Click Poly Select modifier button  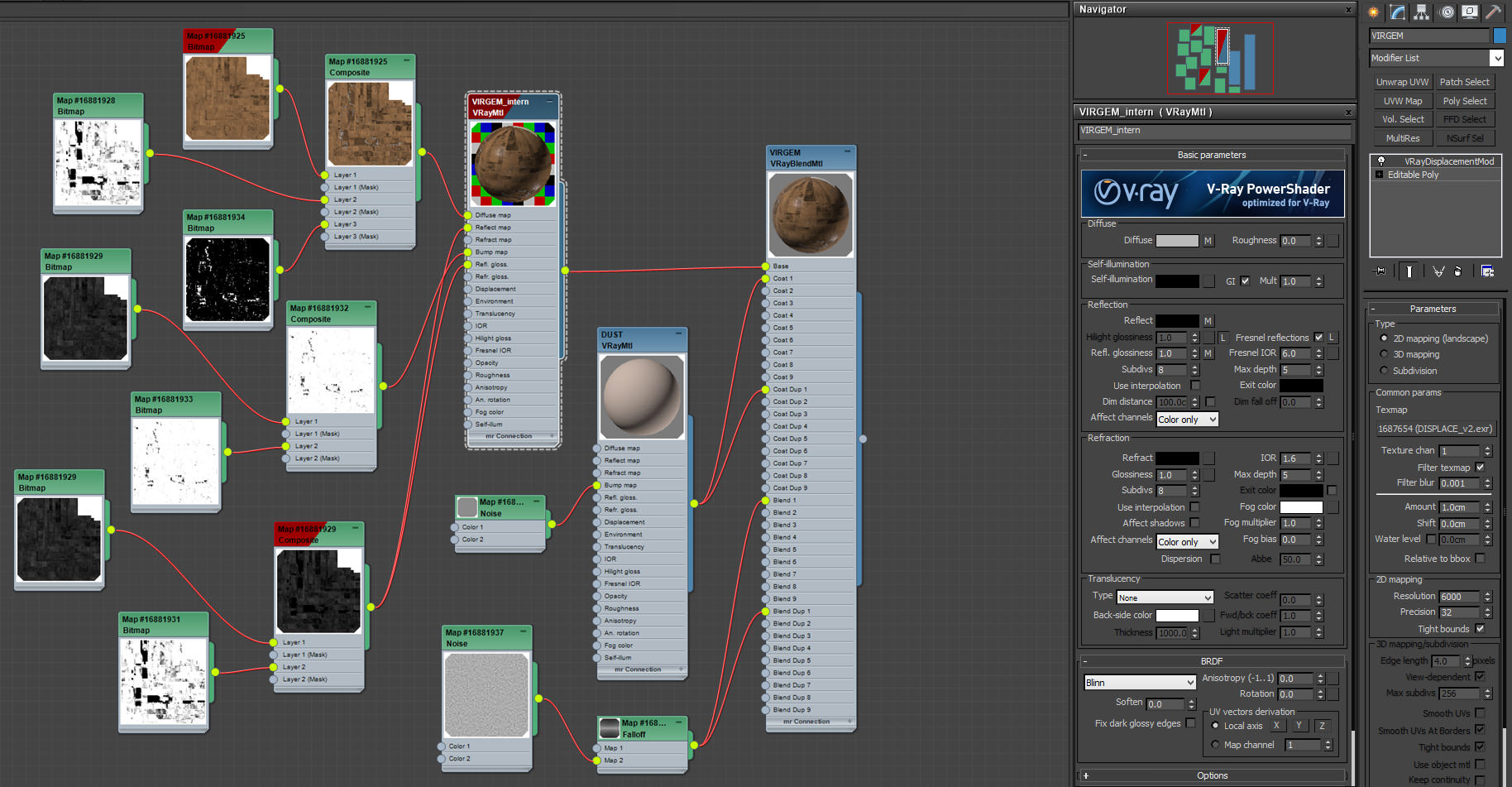tap(1464, 101)
